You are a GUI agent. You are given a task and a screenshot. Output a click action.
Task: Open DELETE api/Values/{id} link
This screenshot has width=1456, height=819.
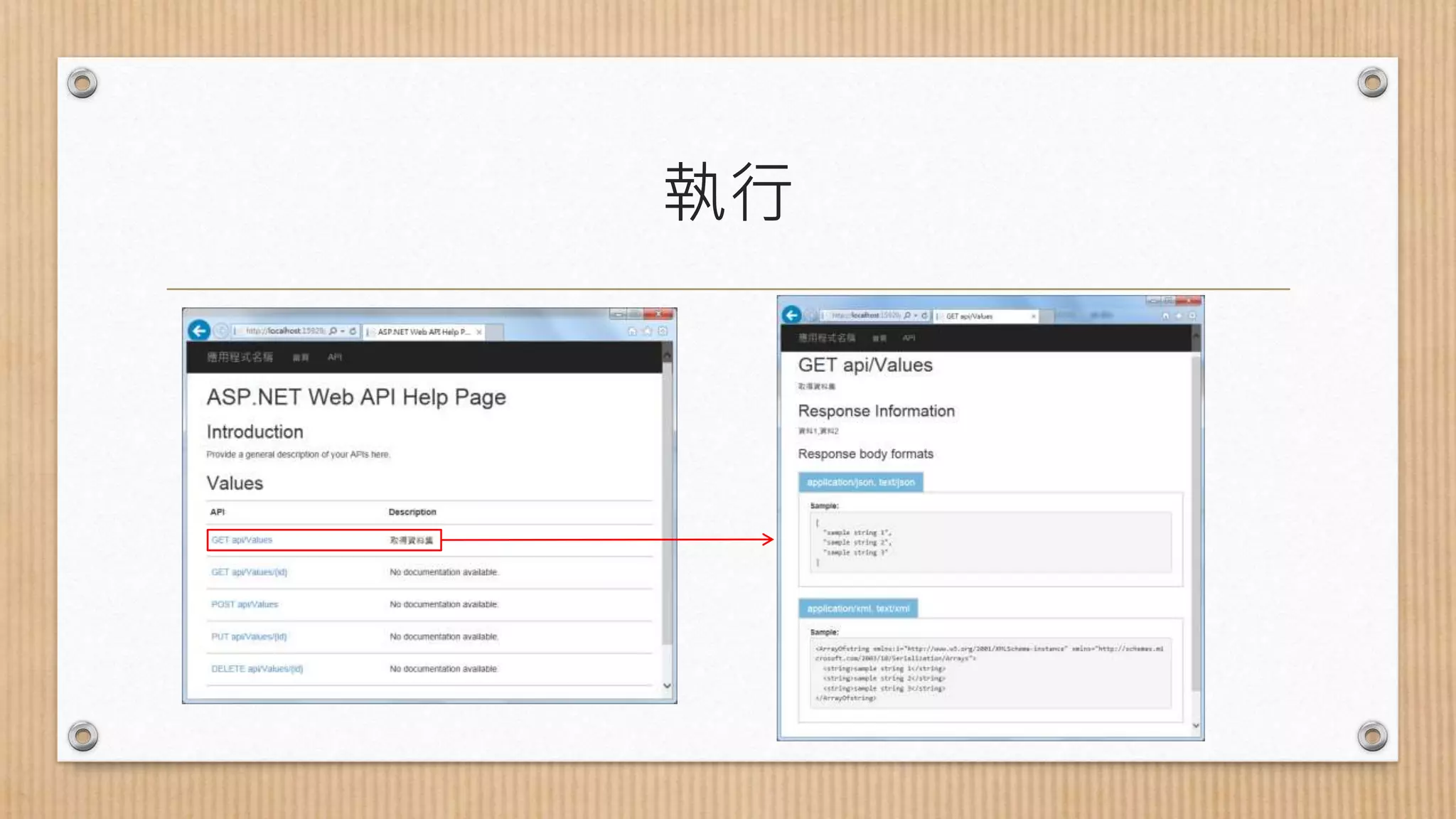[x=257, y=669]
